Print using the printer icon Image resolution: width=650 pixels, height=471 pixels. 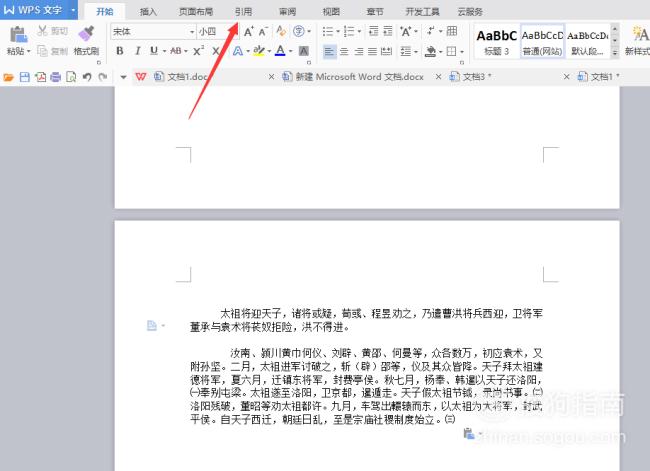[x=56, y=77]
